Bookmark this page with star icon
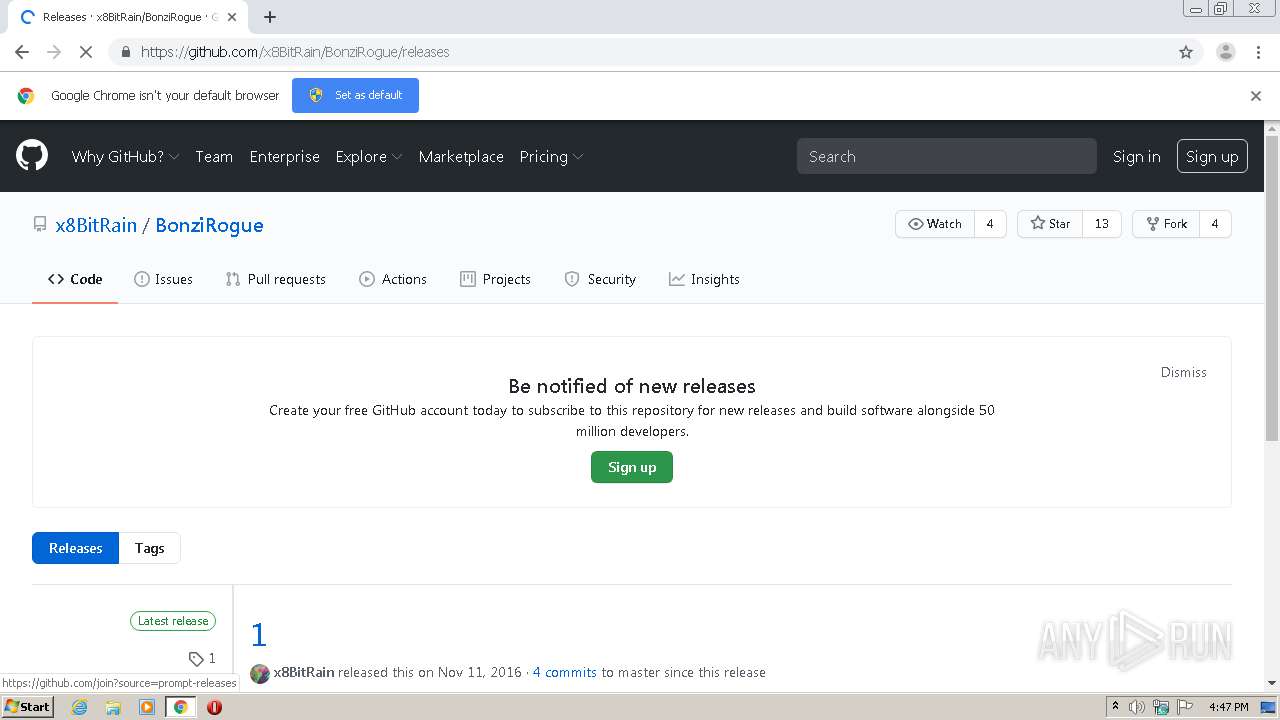Viewport: 1280px width, 720px height. pos(1186,52)
